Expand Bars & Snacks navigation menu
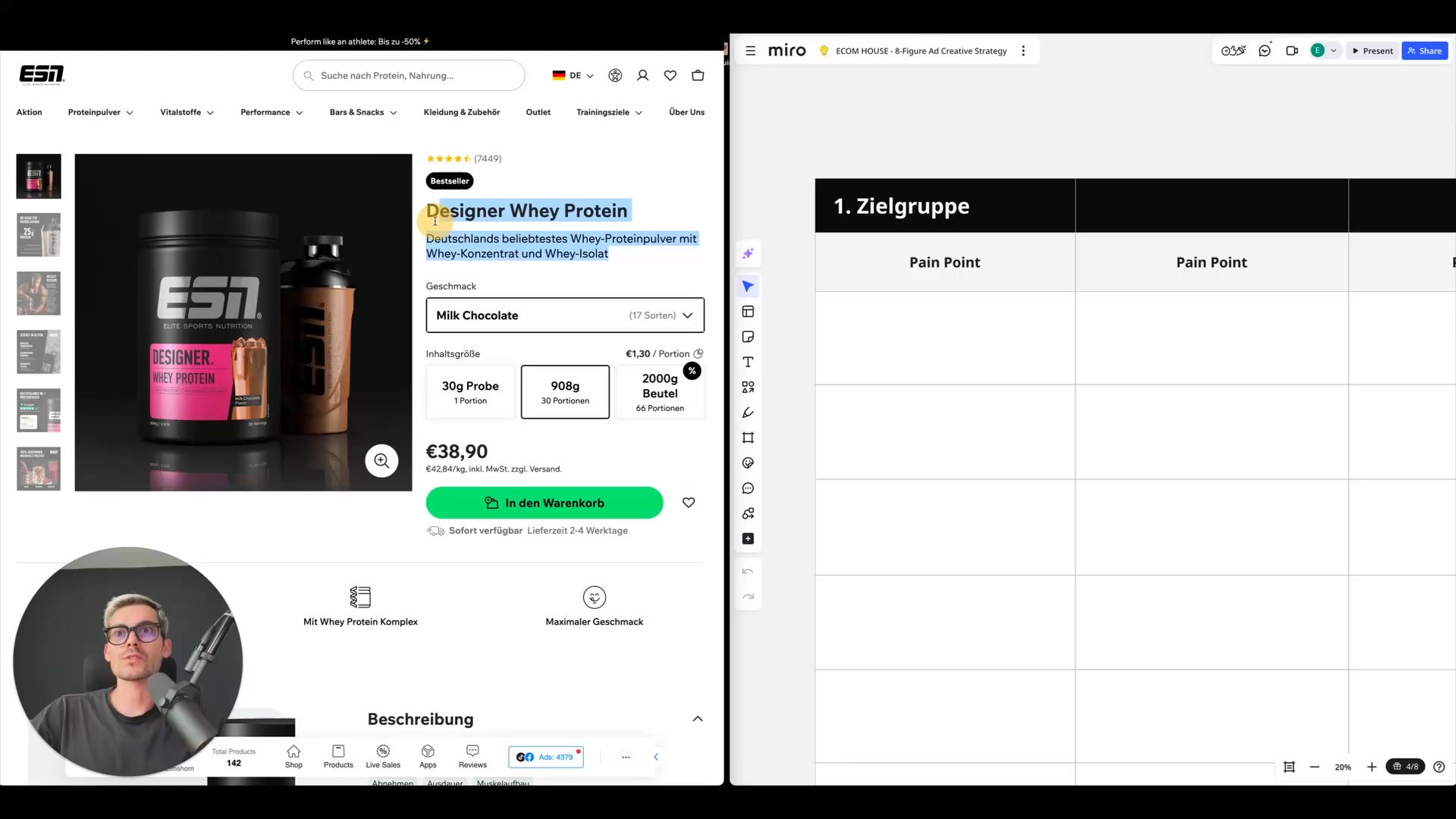The image size is (1456, 819). click(x=362, y=112)
